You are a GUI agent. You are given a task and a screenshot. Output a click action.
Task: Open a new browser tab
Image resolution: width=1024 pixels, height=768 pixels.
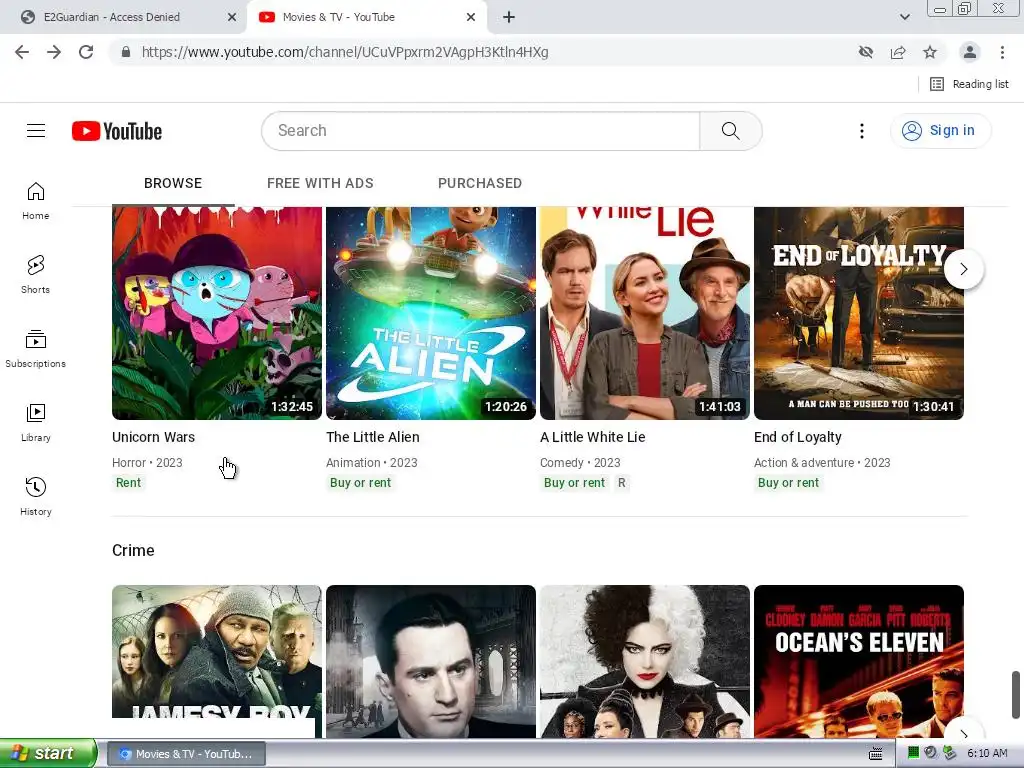pos(509,18)
